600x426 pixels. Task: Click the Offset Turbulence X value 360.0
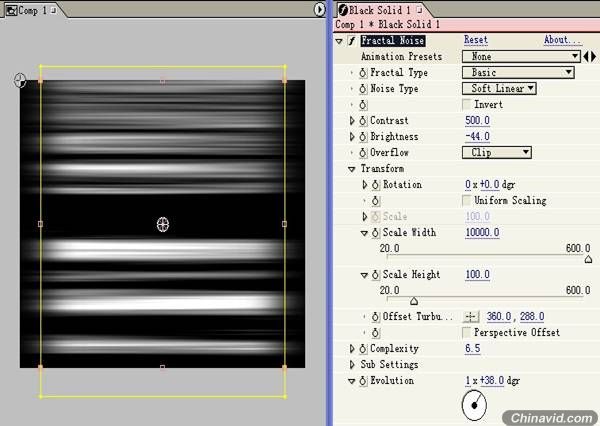click(x=499, y=317)
